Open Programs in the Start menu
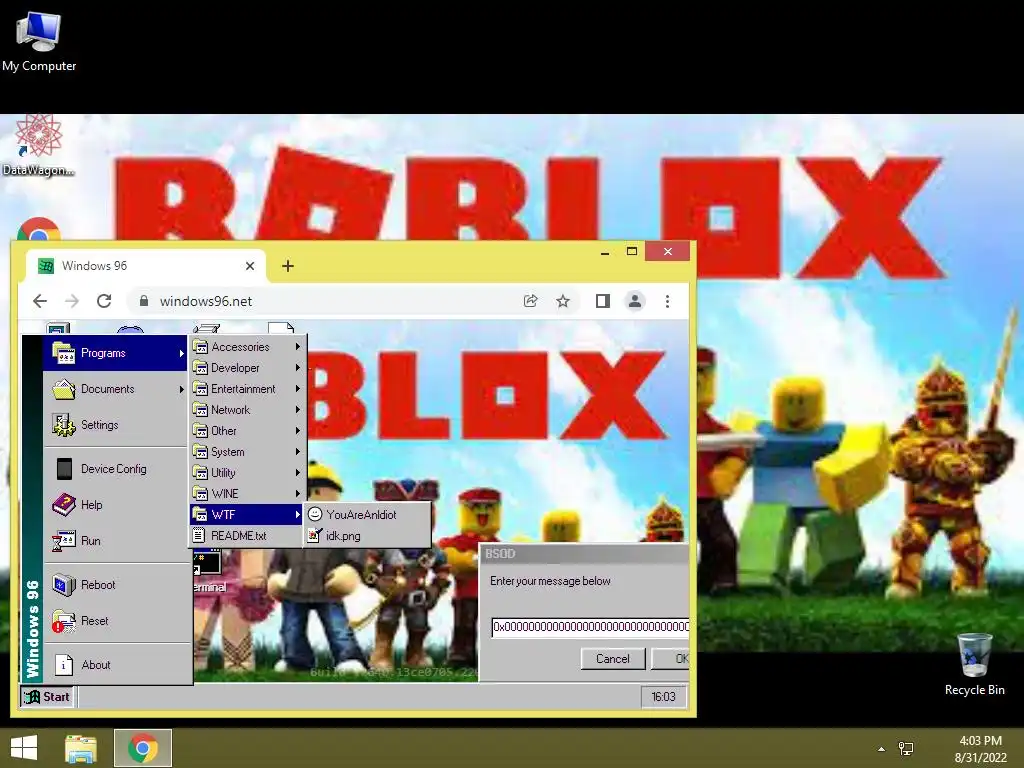This screenshot has width=1024, height=768. coord(116,353)
